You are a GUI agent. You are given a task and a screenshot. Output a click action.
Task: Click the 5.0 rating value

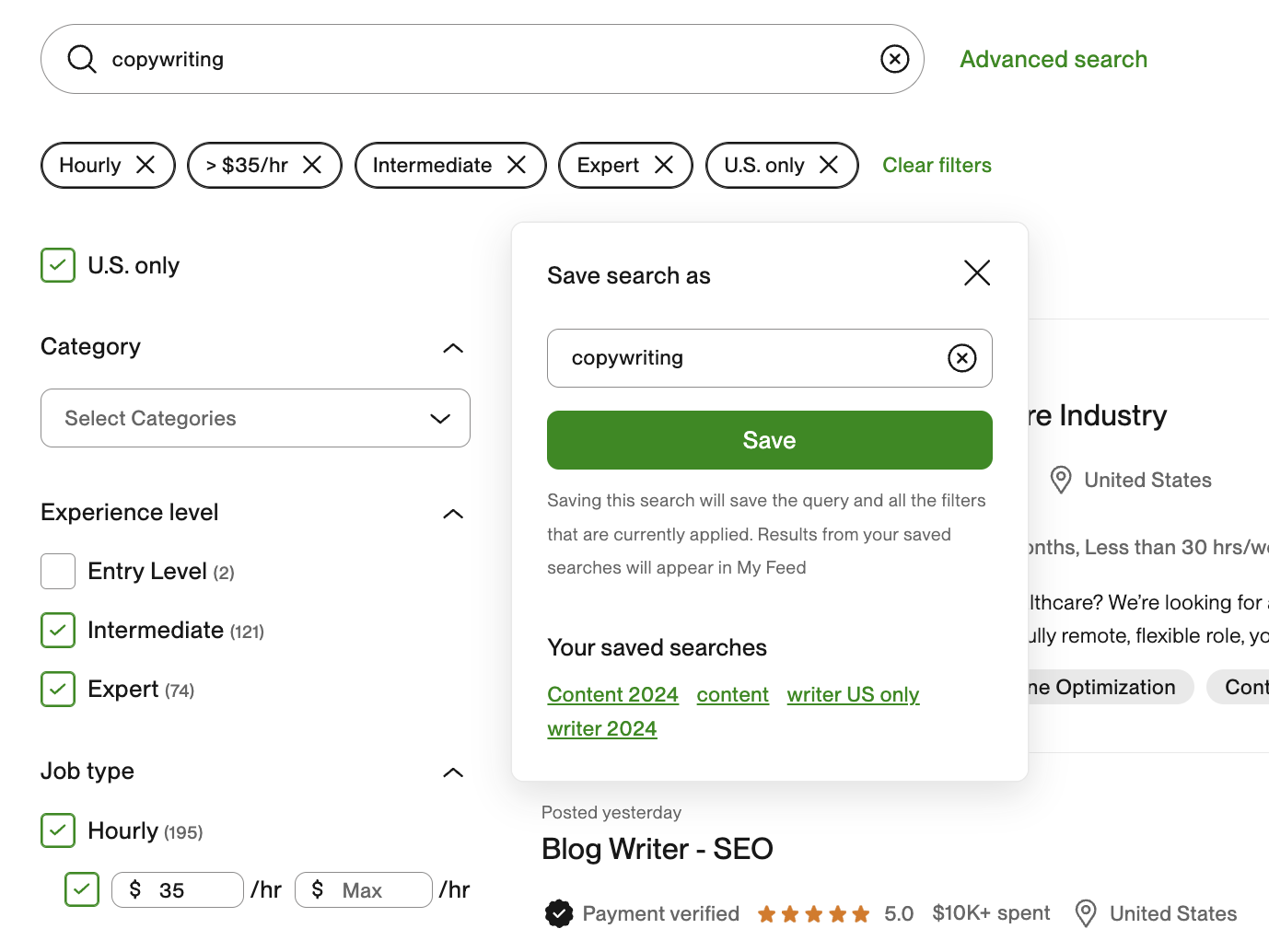(899, 913)
